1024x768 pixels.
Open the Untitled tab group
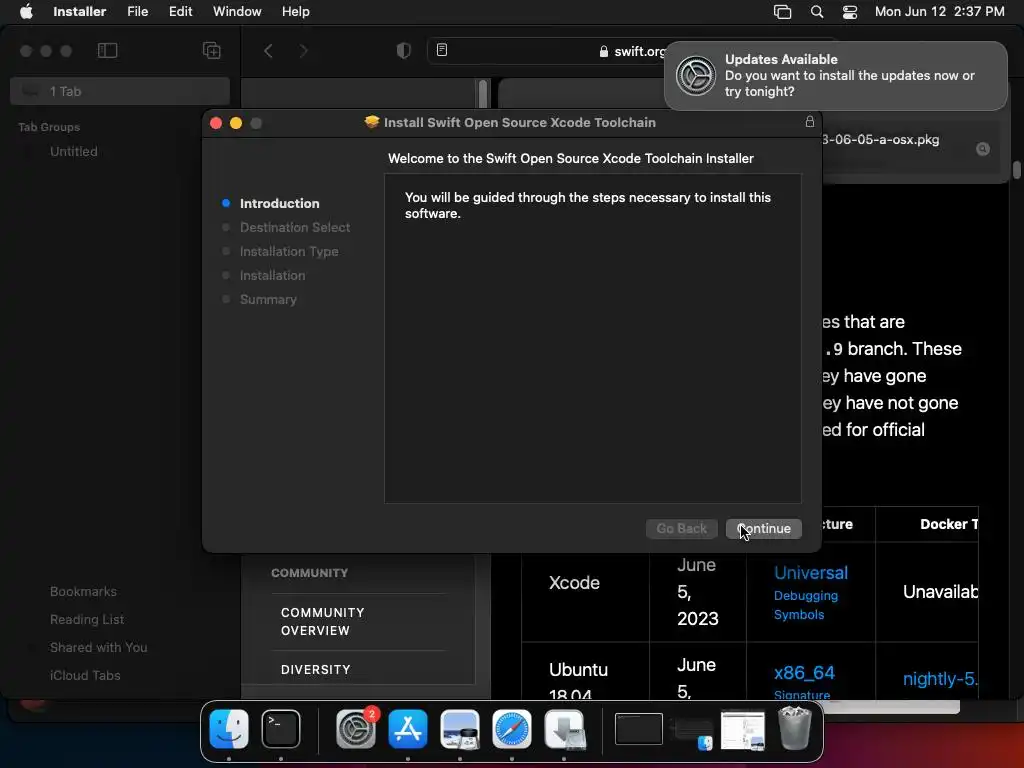coord(73,152)
